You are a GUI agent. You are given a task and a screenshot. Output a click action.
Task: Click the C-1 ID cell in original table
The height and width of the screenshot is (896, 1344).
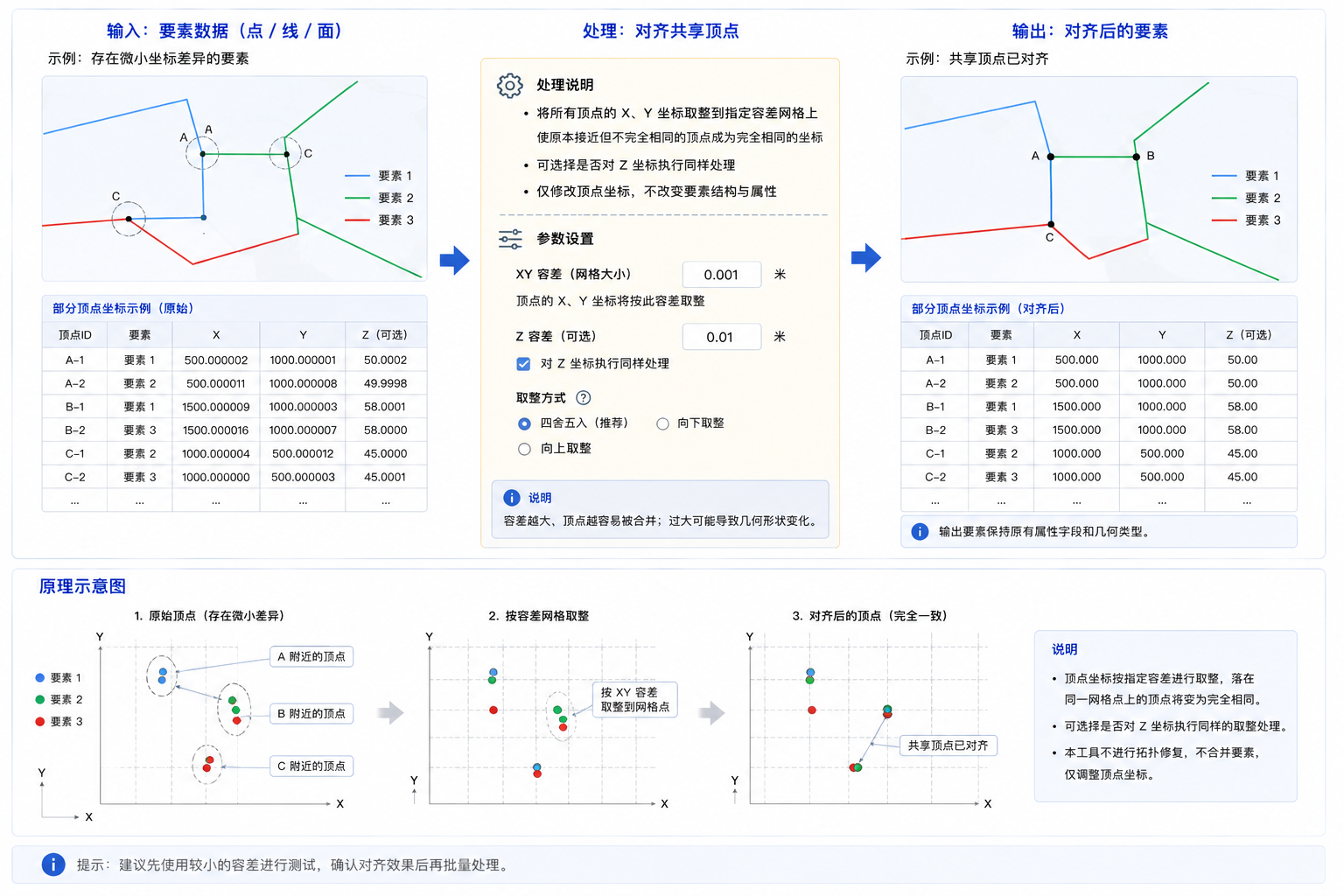coord(75,454)
